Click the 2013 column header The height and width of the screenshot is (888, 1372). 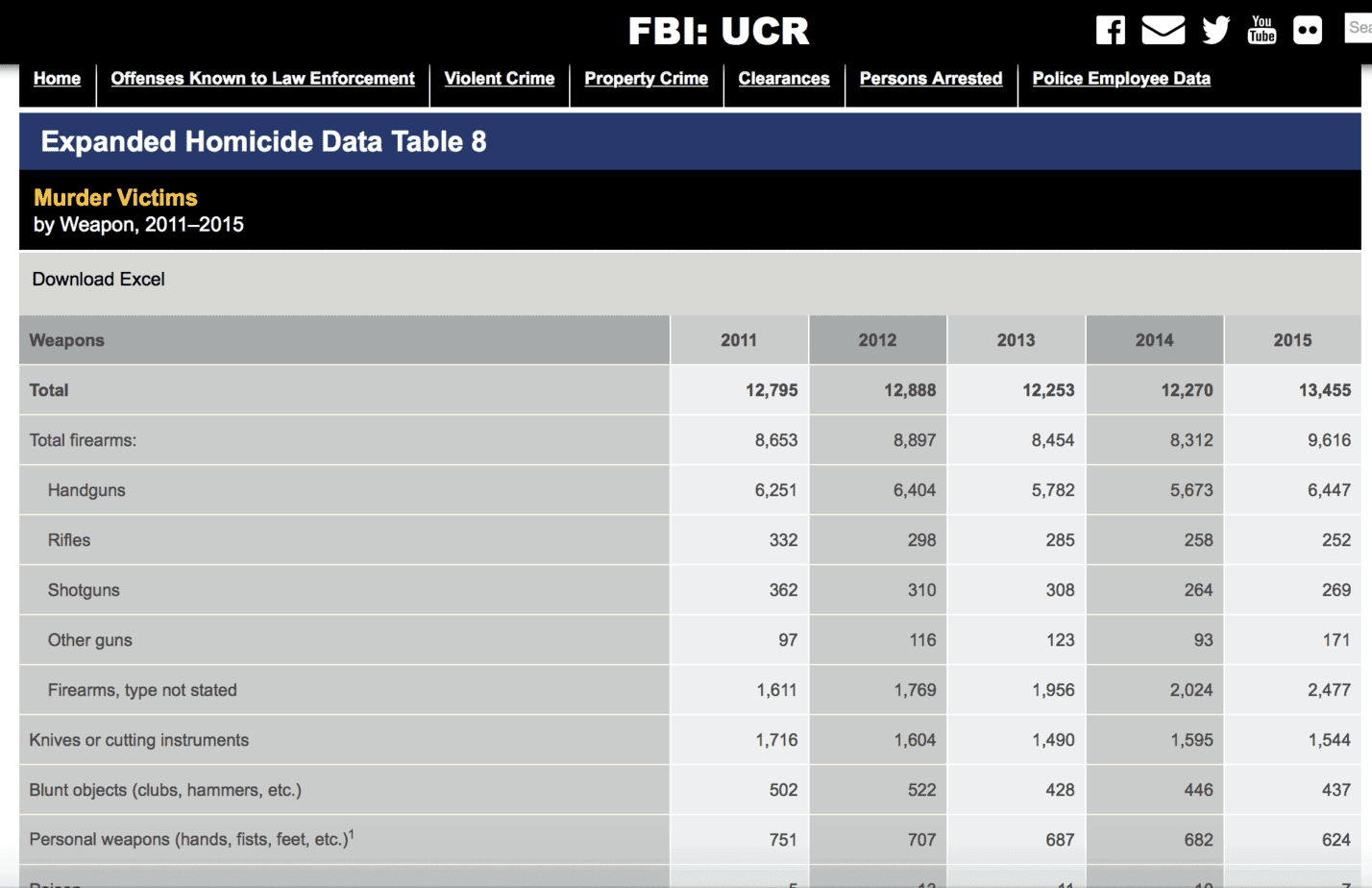(x=1016, y=340)
